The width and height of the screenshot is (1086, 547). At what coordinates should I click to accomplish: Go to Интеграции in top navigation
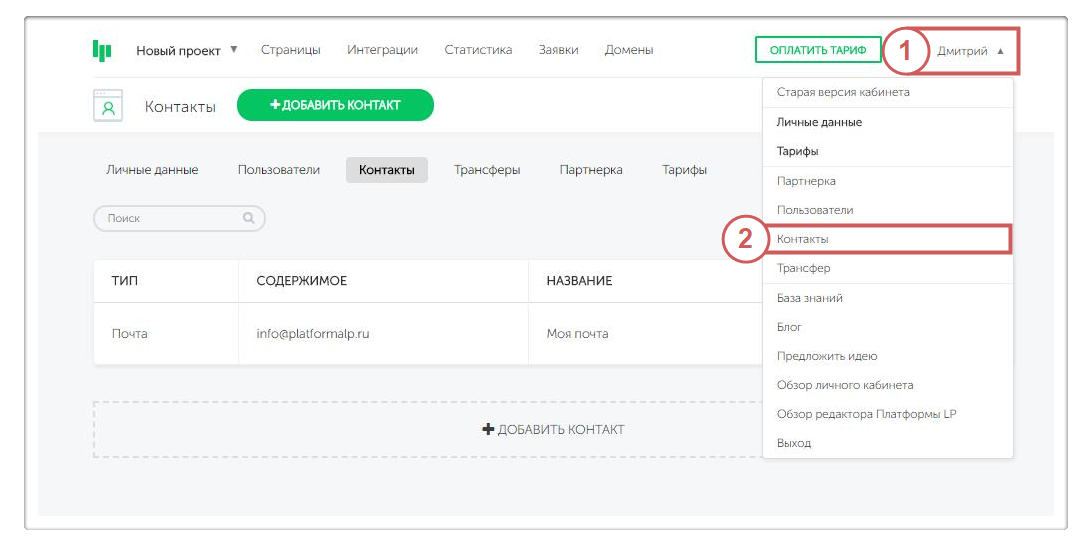[x=382, y=50]
